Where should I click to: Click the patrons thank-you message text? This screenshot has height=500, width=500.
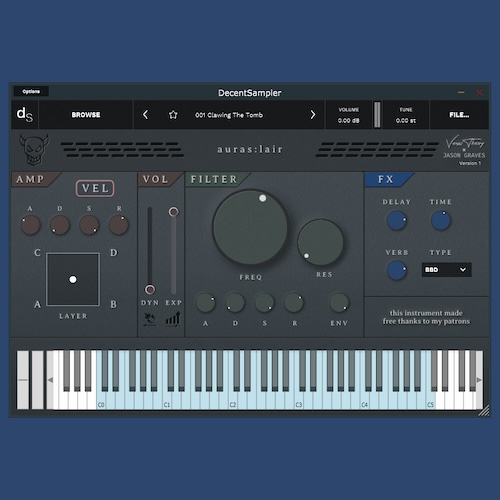pyautogui.click(x=426, y=317)
